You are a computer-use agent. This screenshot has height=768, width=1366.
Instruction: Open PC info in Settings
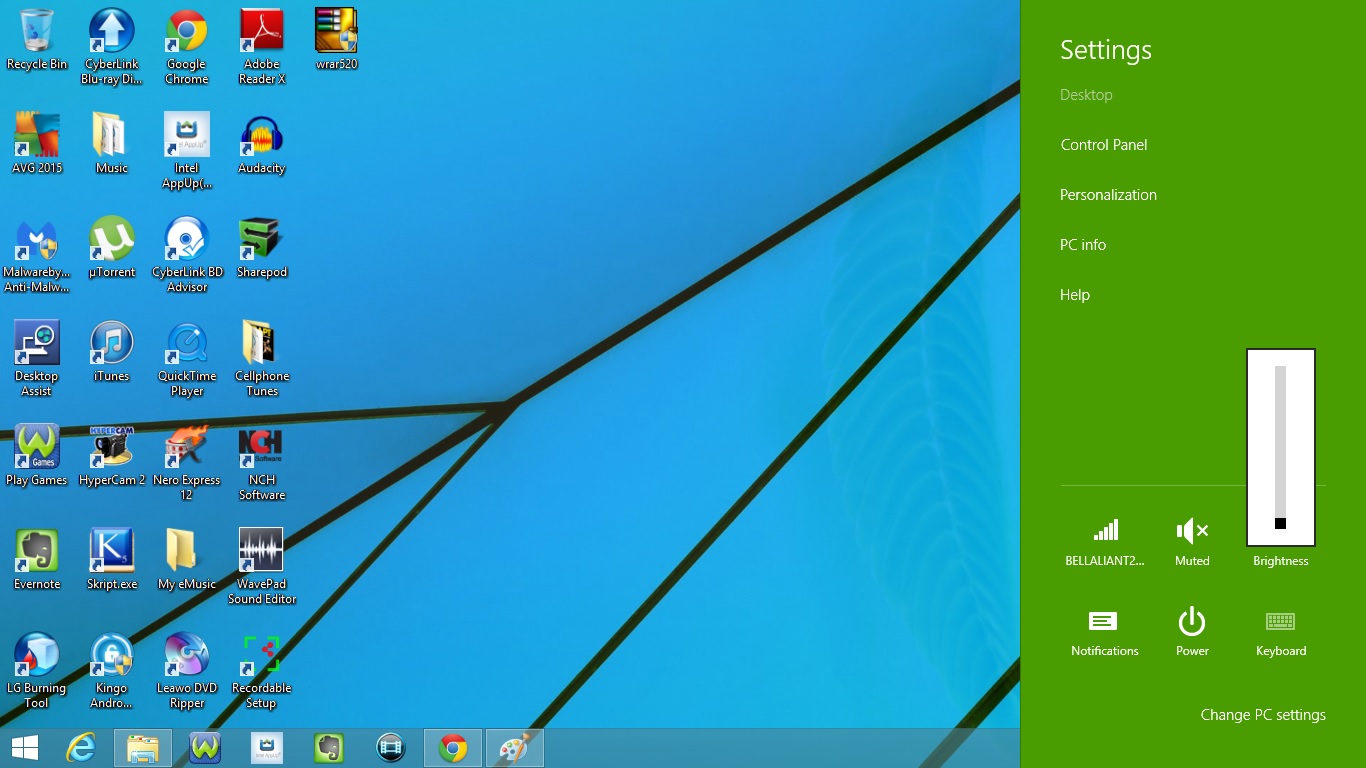coord(1083,245)
